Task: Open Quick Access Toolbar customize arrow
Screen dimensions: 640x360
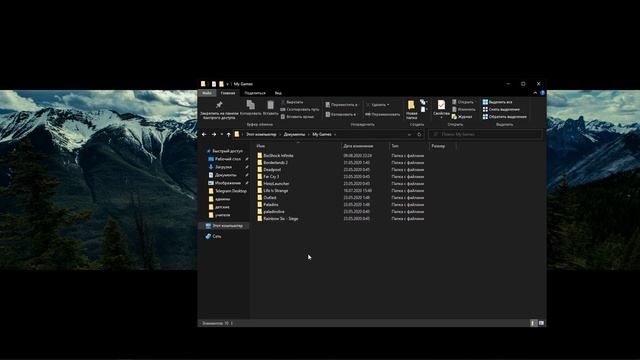Action: [x=227, y=84]
